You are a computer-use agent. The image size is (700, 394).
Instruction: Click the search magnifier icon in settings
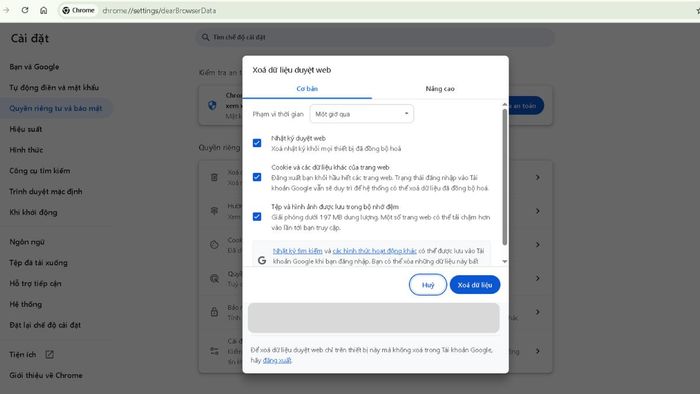click(205, 37)
